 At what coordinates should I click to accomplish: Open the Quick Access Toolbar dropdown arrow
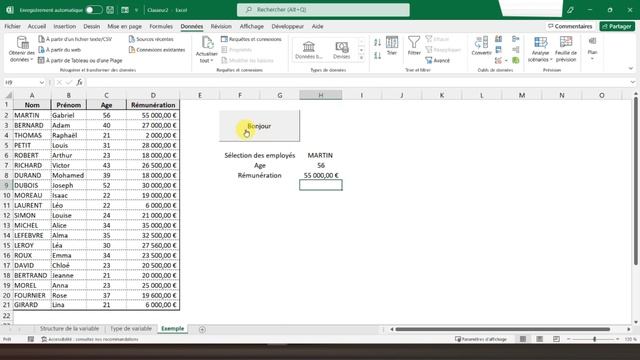[x=136, y=10]
